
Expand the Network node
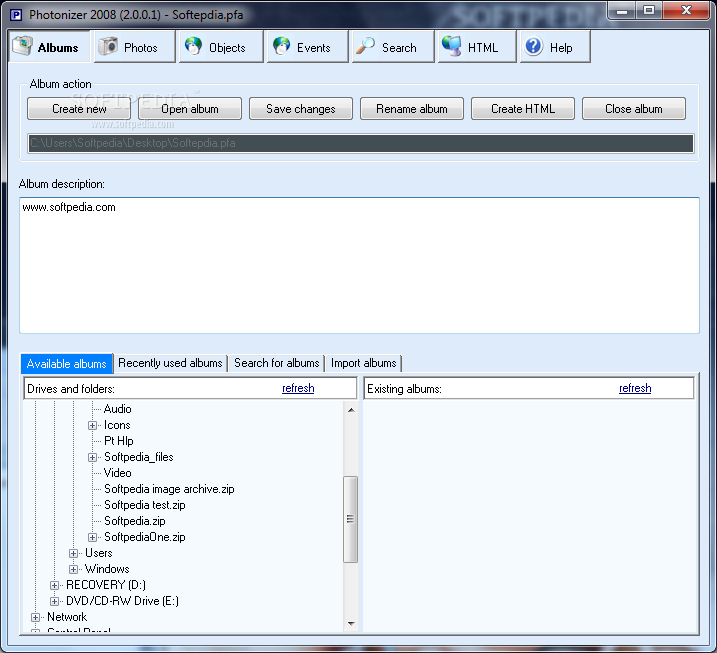click(35, 618)
